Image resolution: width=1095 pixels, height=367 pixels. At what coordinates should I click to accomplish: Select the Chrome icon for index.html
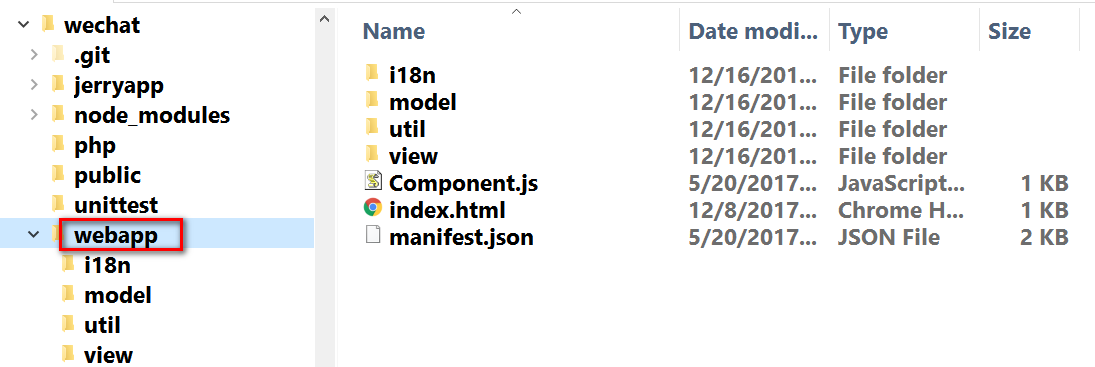pyautogui.click(x=374, y=209)
